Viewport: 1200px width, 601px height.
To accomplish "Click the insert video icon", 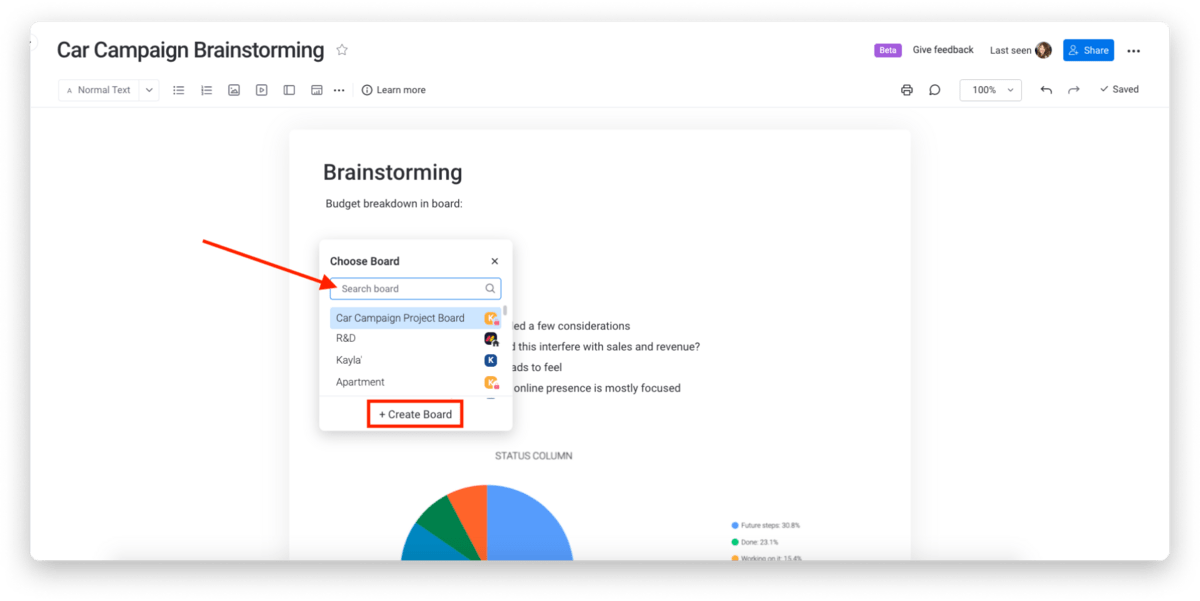I will (261, 90).
